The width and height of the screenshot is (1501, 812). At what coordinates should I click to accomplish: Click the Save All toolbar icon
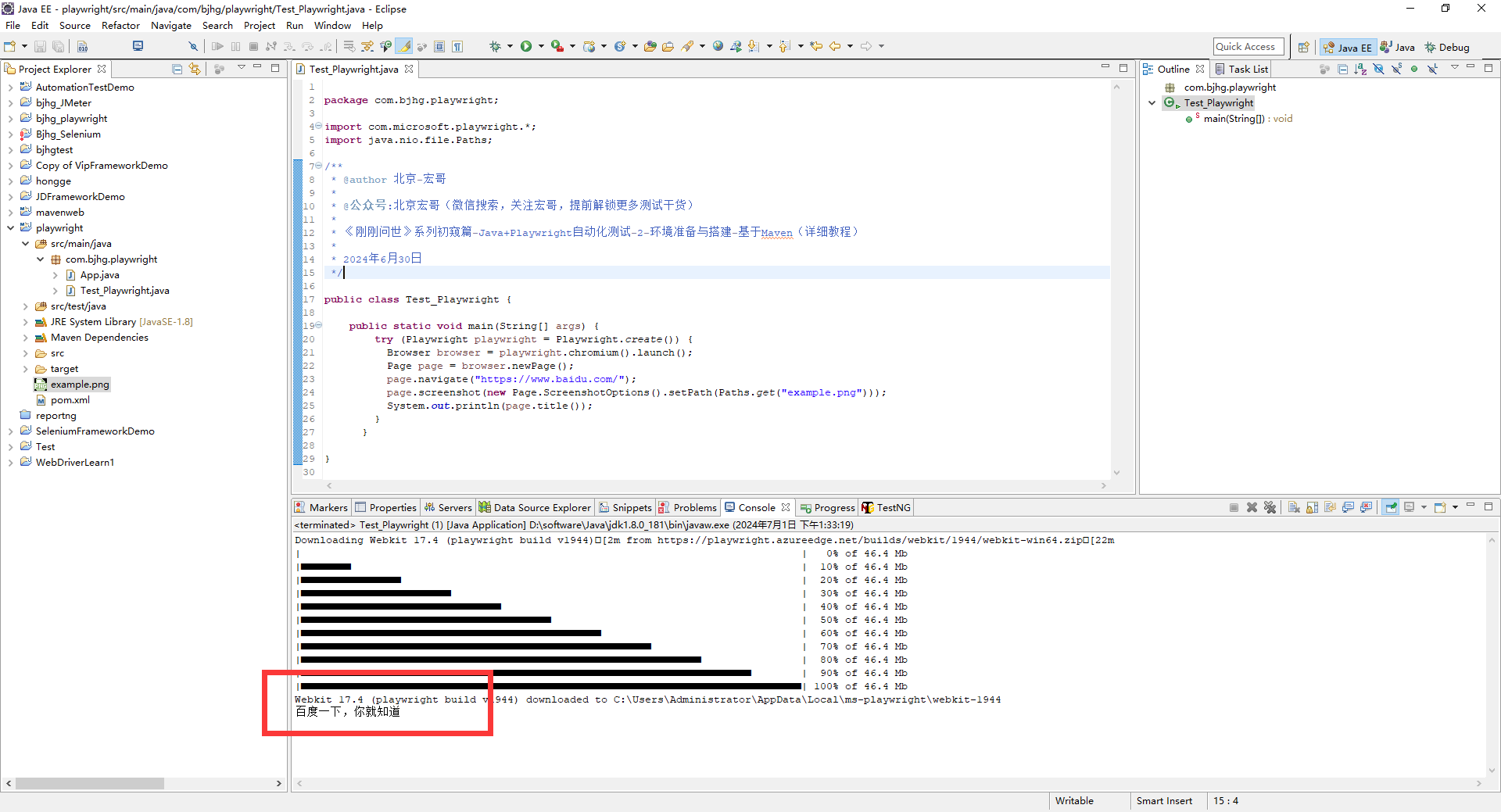58,46
